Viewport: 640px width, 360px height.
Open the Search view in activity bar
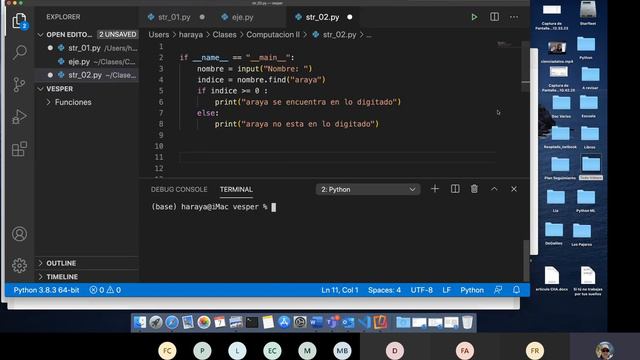point(19,52)
